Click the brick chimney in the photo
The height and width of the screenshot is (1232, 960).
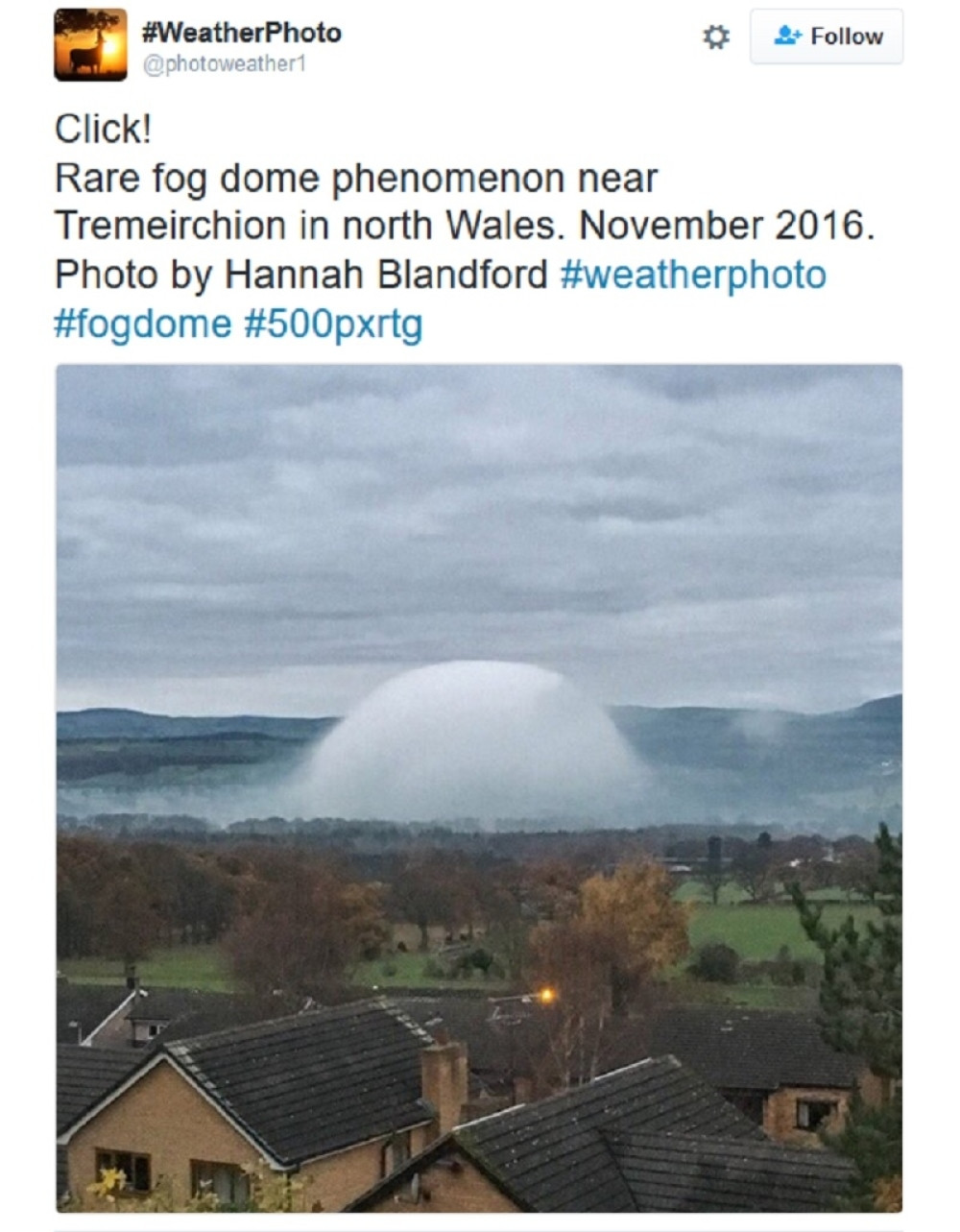[444, 1085]
